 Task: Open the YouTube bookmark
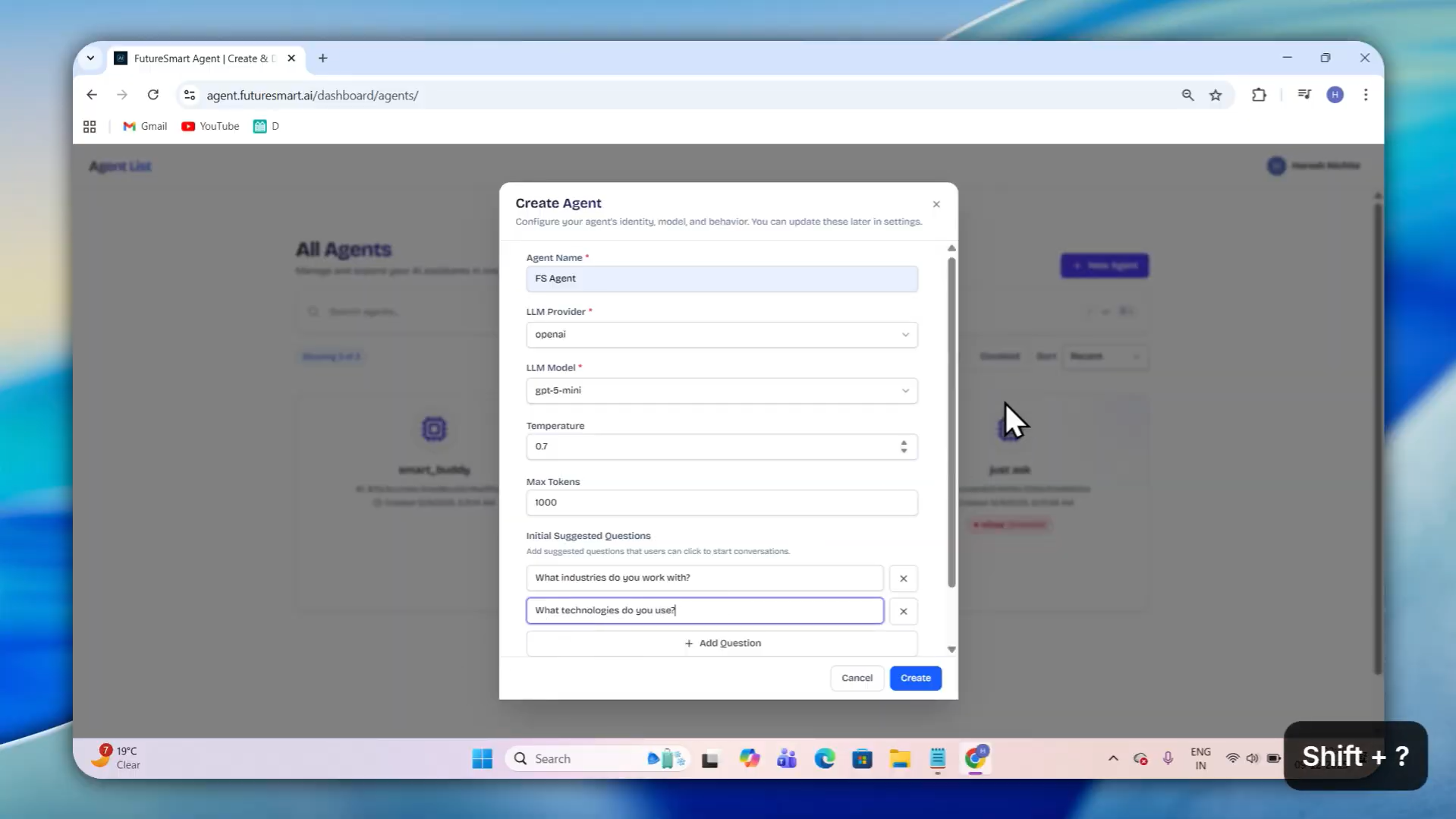pos(210,126)
